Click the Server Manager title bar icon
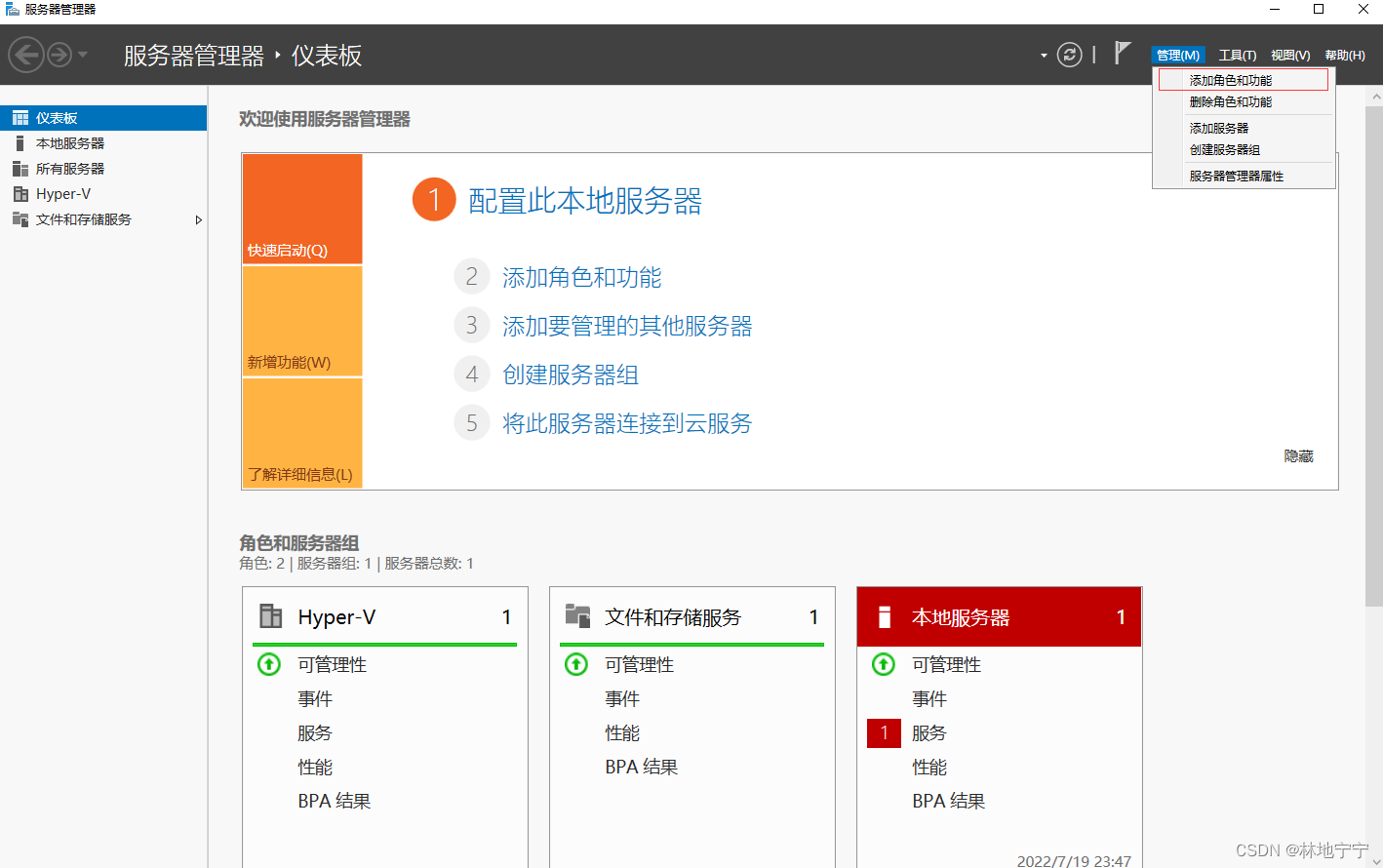Image resolution: width=1383 pixels, height=868 pixels. click(x=12, y=9)
